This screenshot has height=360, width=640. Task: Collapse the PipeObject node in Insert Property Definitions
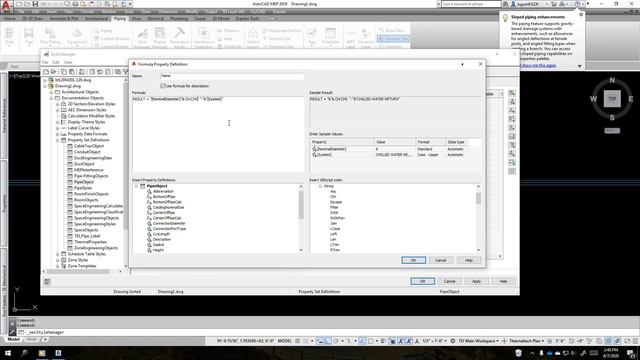point(136,186)
